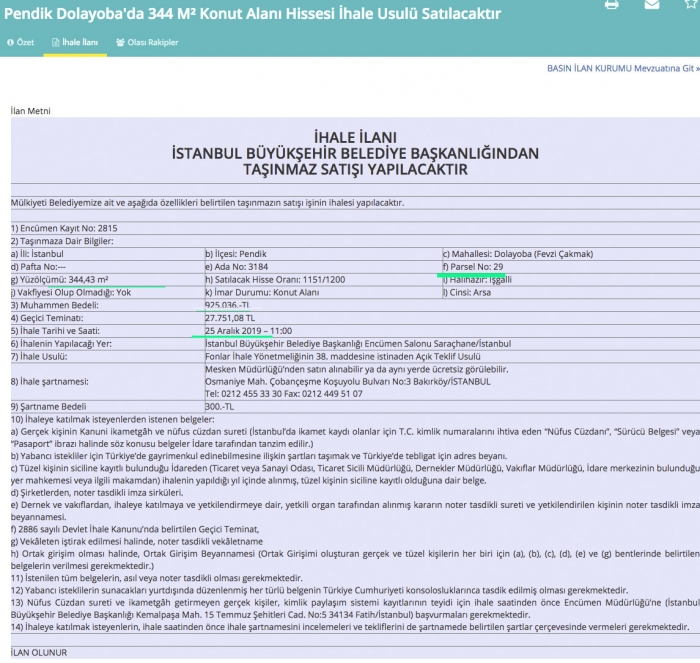The image size is (700, 663).
Task: Click the 'İHALE İLANI' heading
Action: [x=355, y=137]
